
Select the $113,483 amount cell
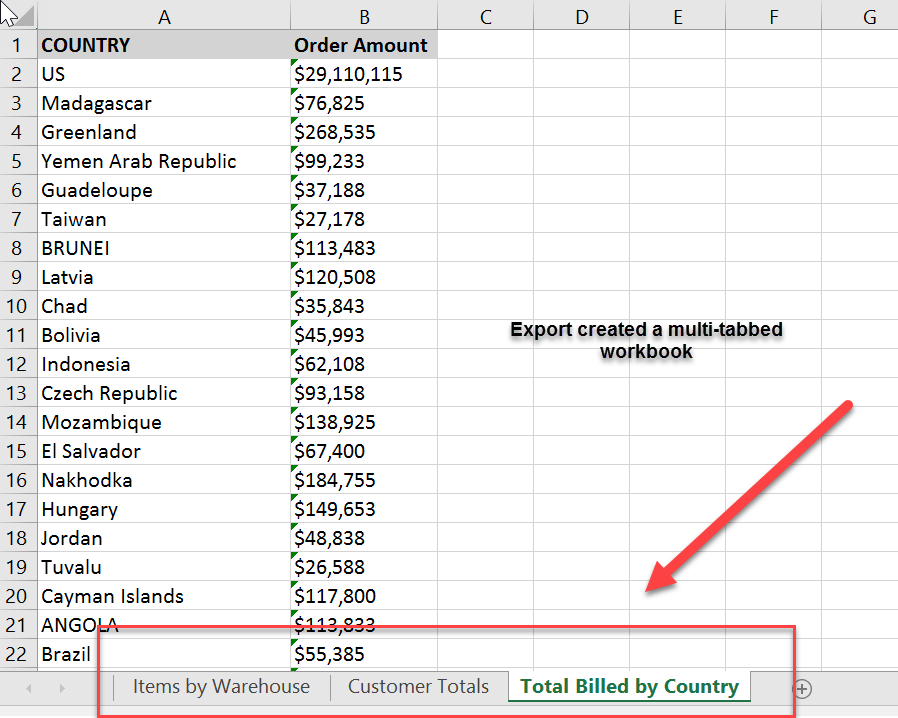364,248
